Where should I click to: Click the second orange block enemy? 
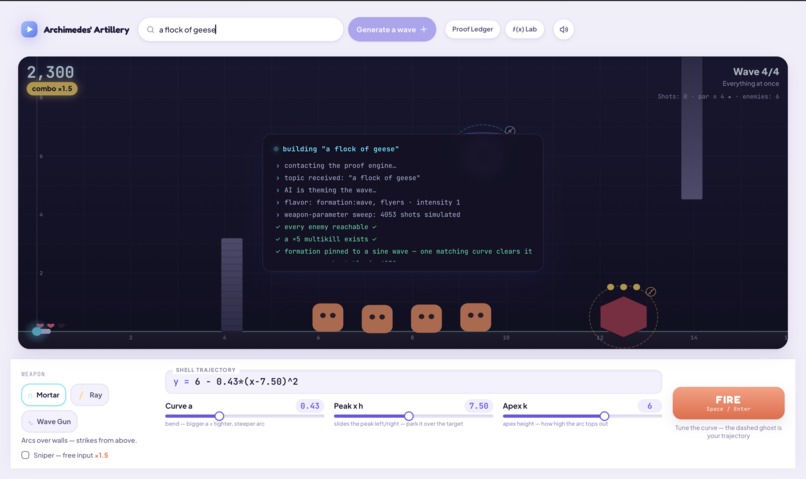377,319
